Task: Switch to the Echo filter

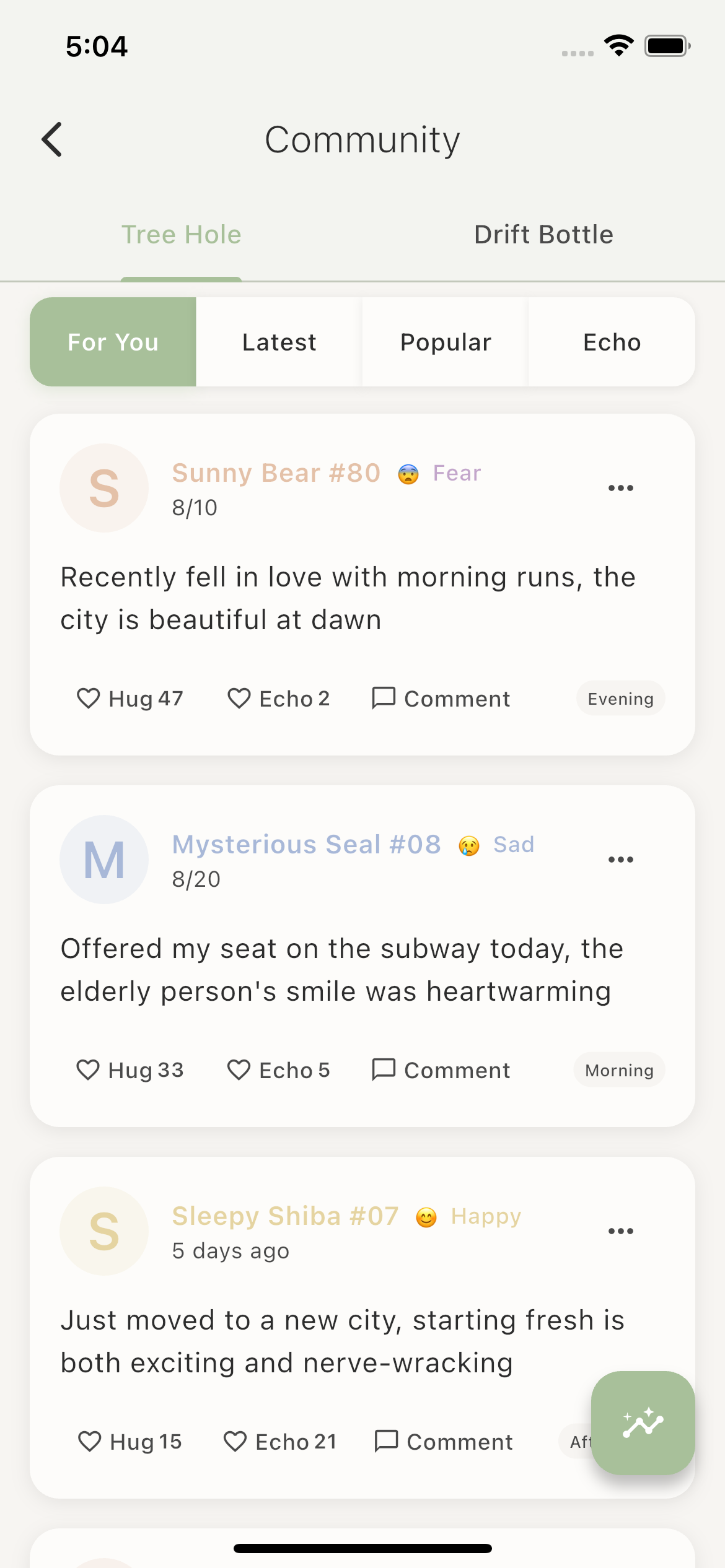Action: [x=611, y=341]
